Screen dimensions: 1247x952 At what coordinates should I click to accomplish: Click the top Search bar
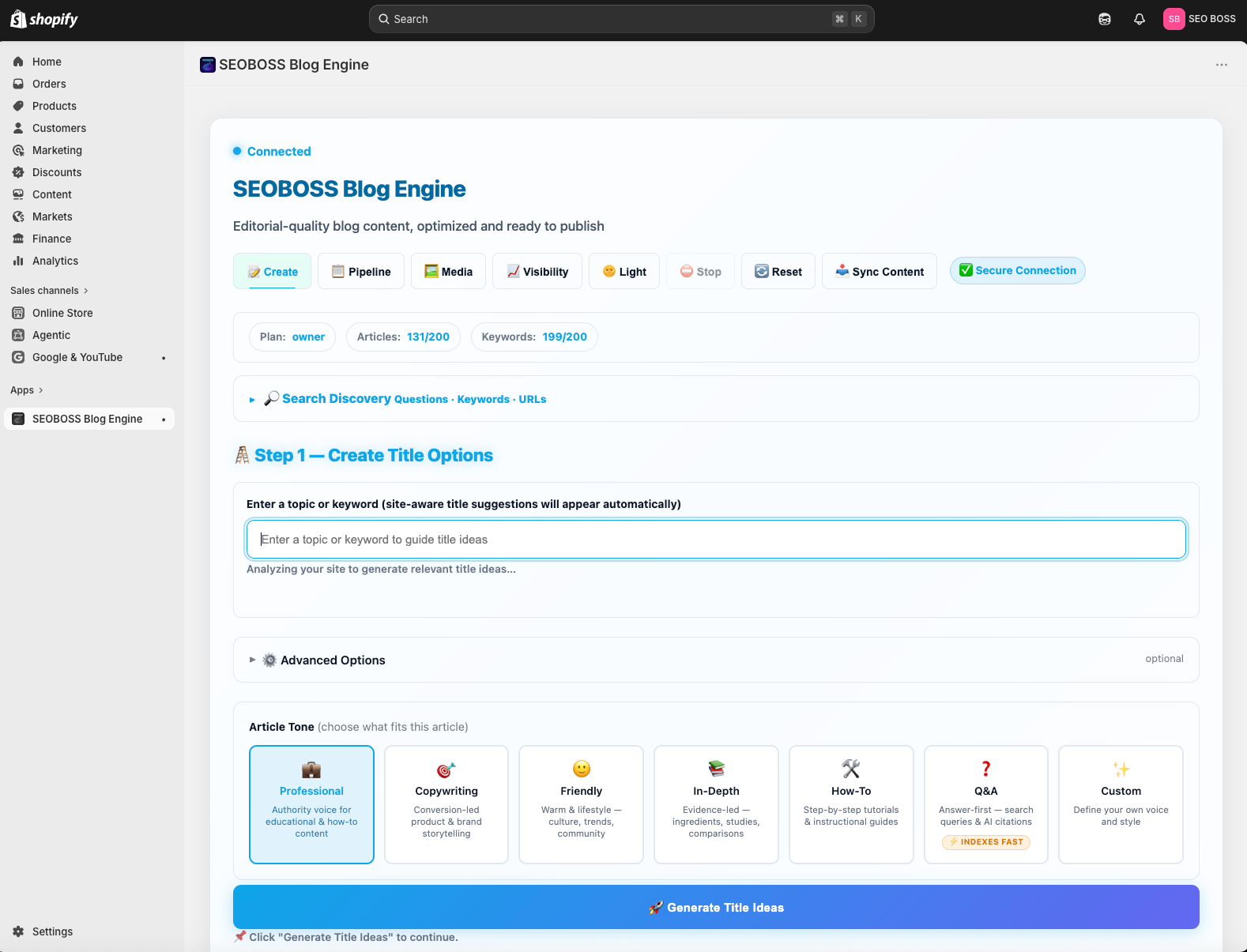(622, 19)
